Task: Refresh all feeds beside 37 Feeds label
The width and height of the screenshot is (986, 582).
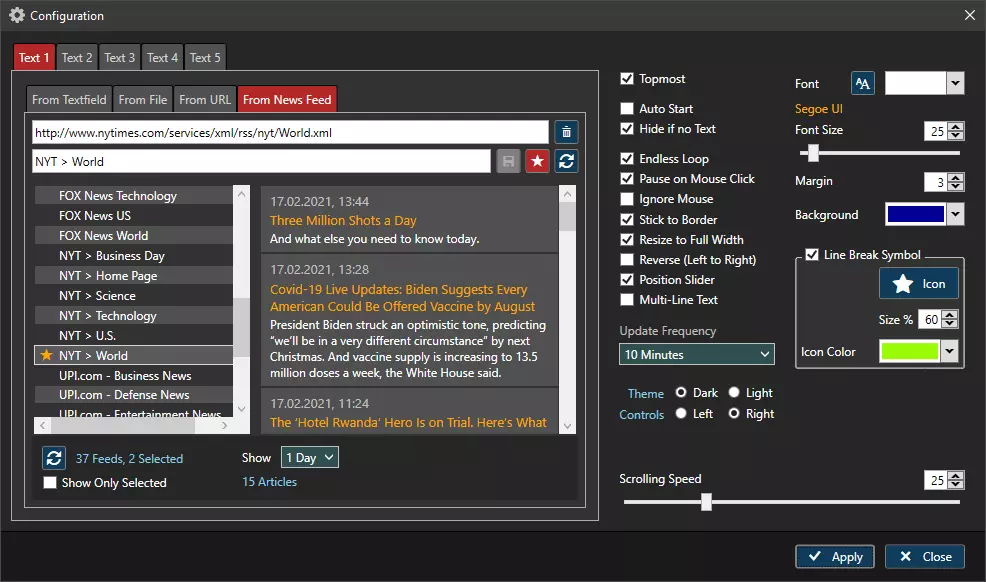Action: tap(54, 458)
